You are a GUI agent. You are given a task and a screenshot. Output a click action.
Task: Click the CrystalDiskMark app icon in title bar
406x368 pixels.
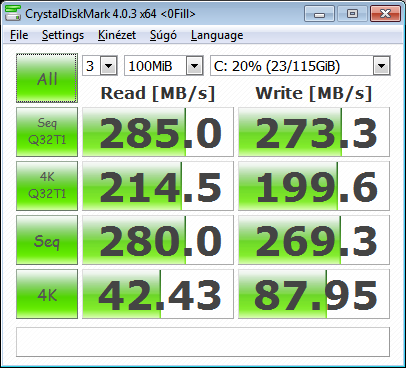point(13,13)
